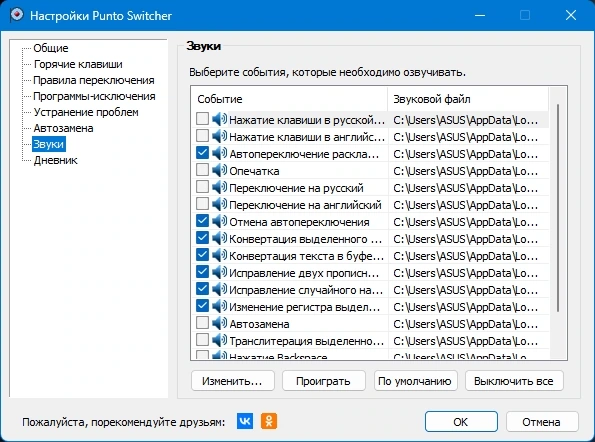Open the Дневник section
This screenshot has height=442, width=595.
click(55, 160)
